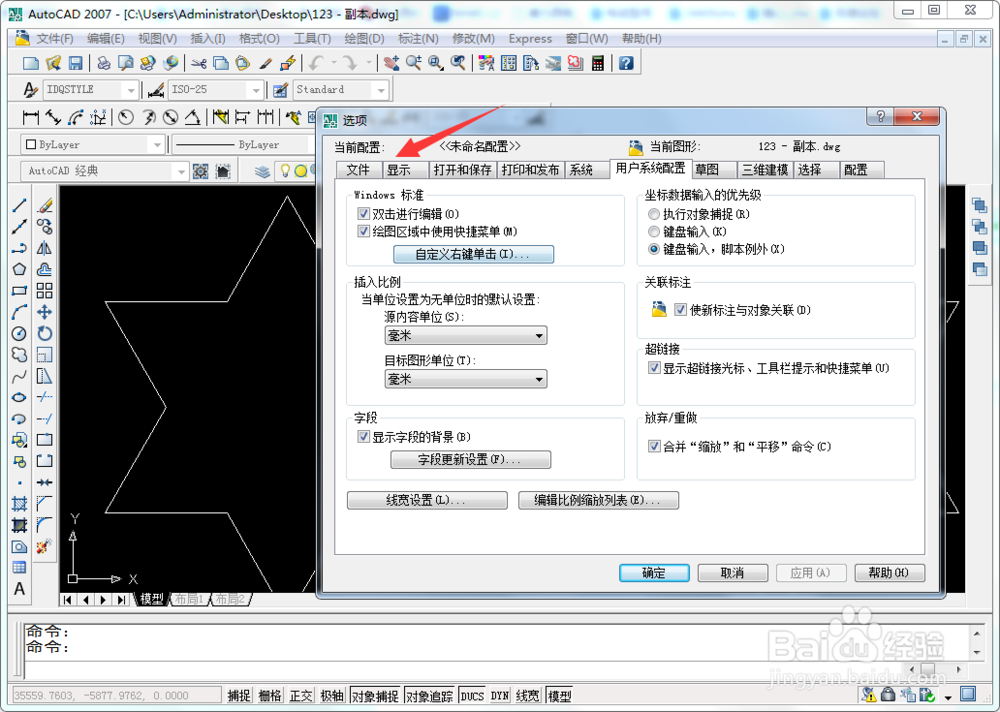Viewport: 1000px width, 712px height.
Task: Open target drawing units dropdown
Action: [x=466, y=380]
